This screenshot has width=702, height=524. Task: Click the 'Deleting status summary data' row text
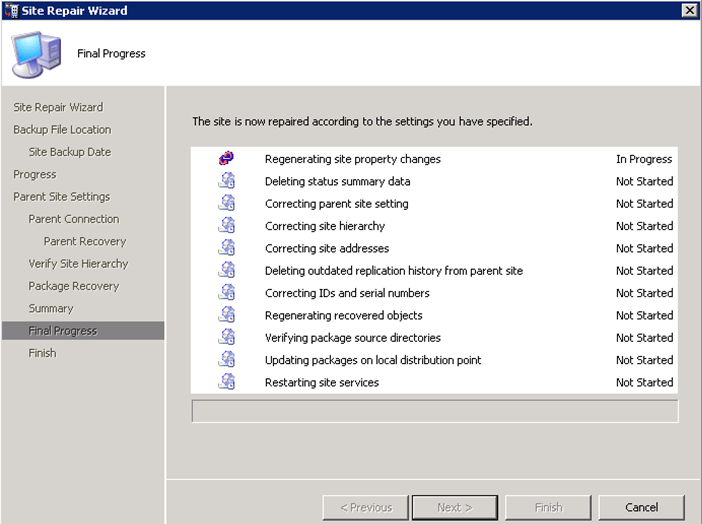pos(338,181)
